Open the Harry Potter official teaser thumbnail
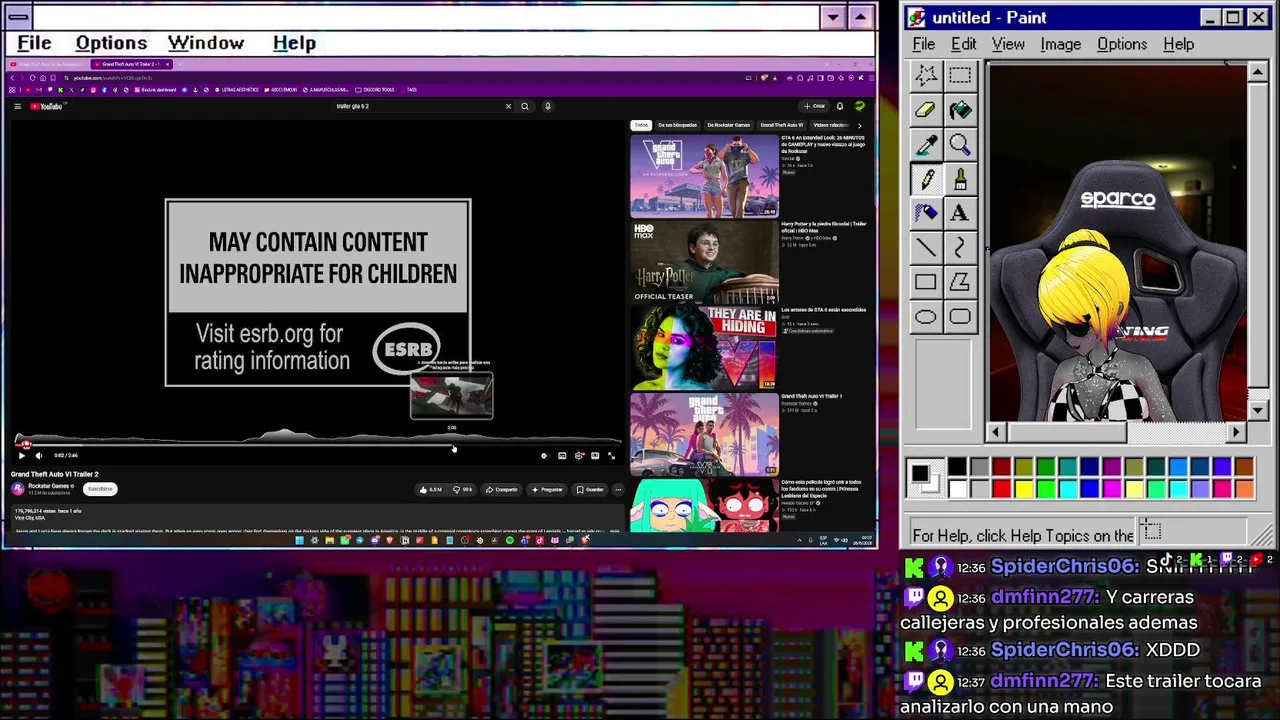Viewport: 1280px width, 720px height. [704, 262]
